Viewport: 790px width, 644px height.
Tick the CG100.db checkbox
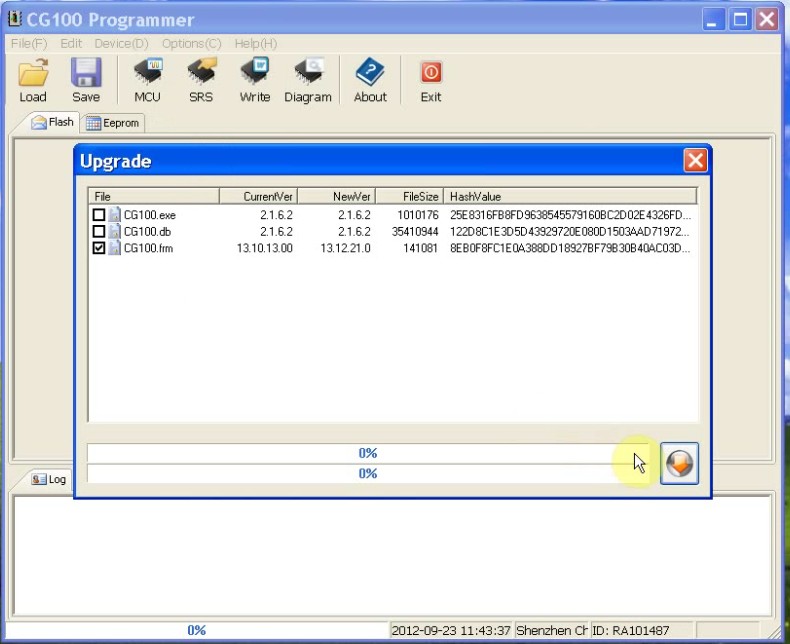click(x=99, y=232)
